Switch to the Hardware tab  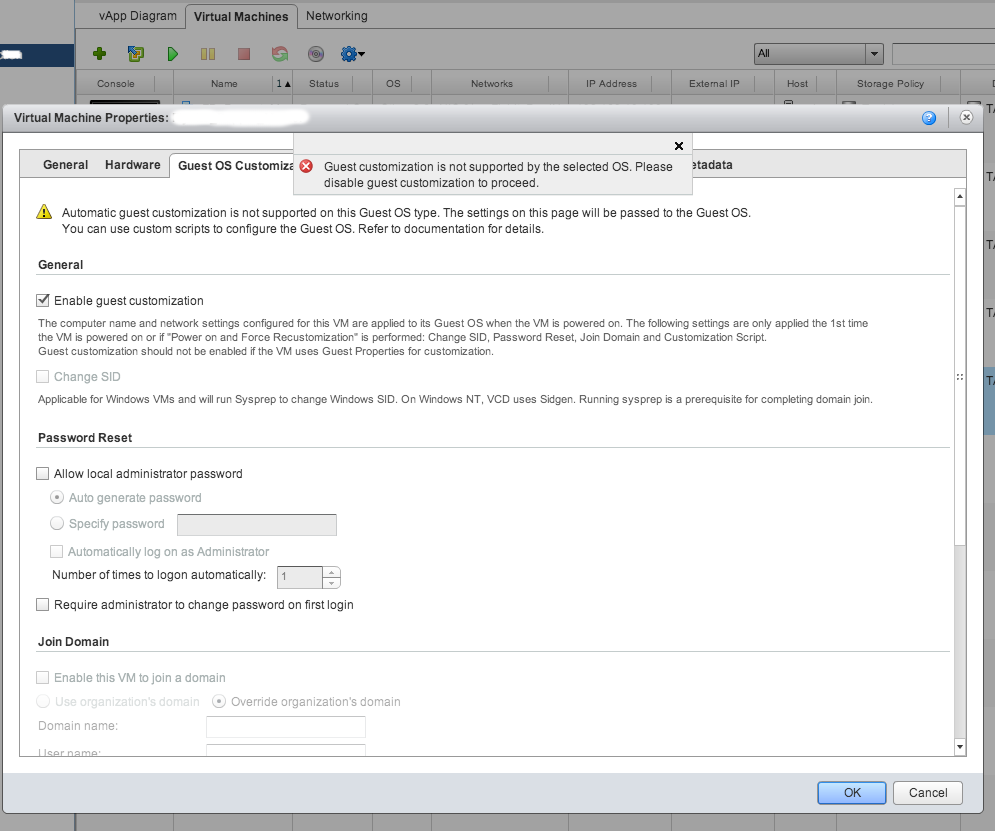click(132, 165)
